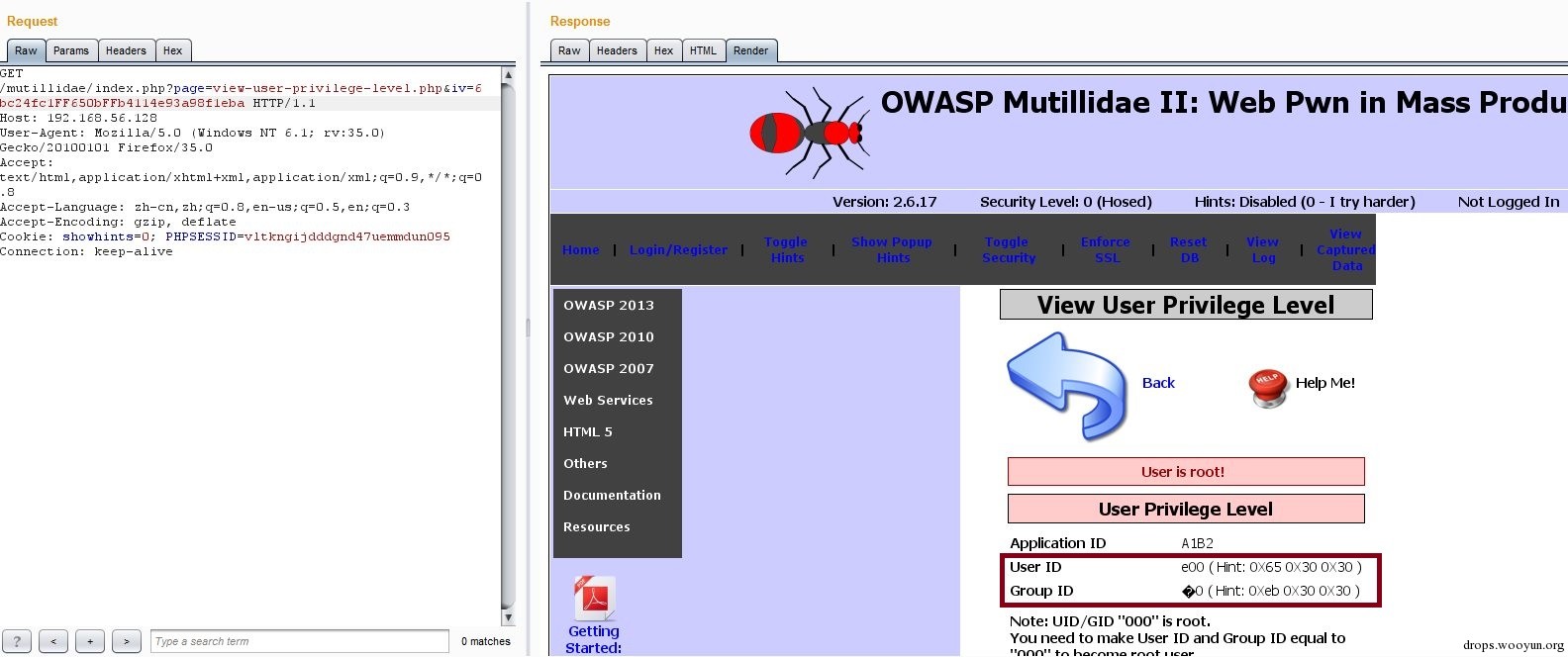
Task: Switch to the request Params tab
Action: [x=71, y=50]
